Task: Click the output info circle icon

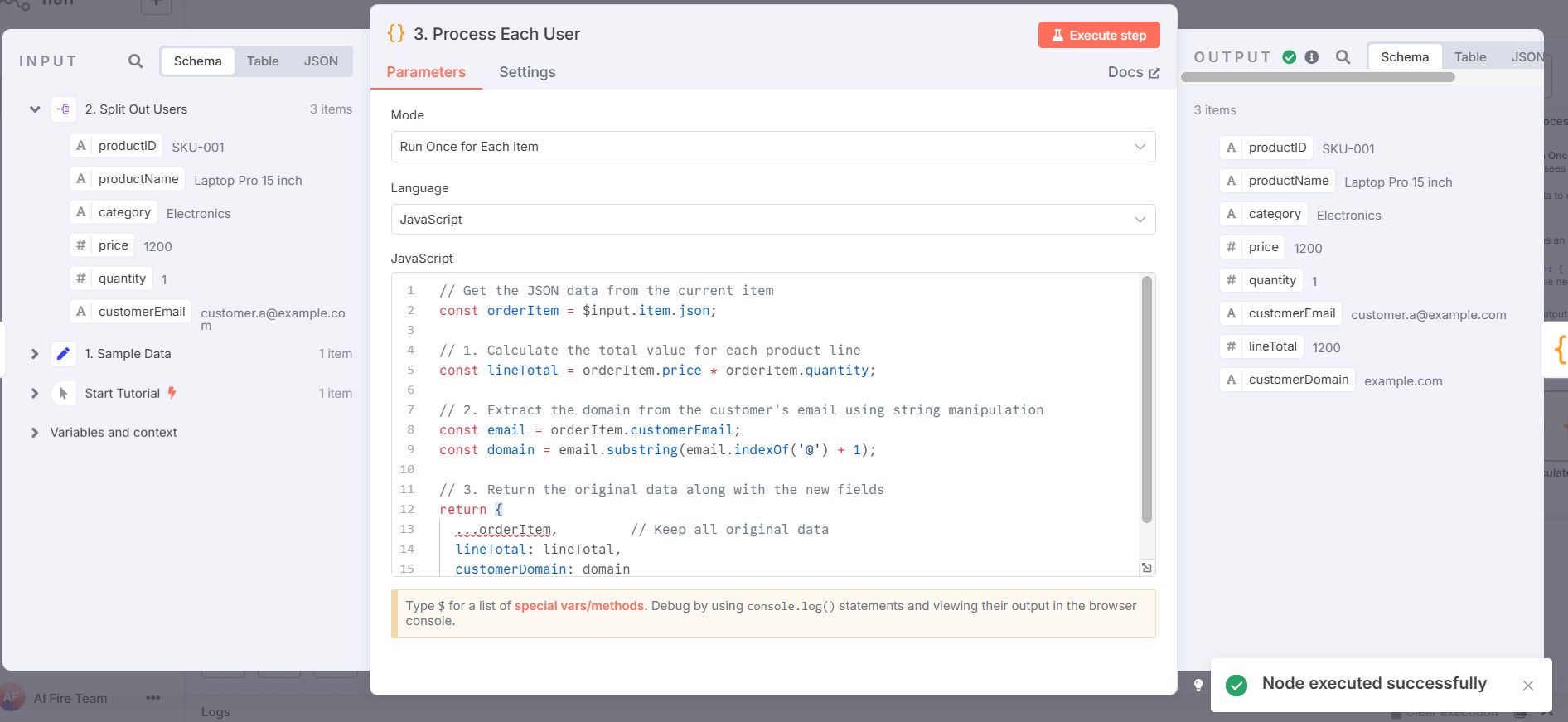Action: click(x=1312, y=57)
